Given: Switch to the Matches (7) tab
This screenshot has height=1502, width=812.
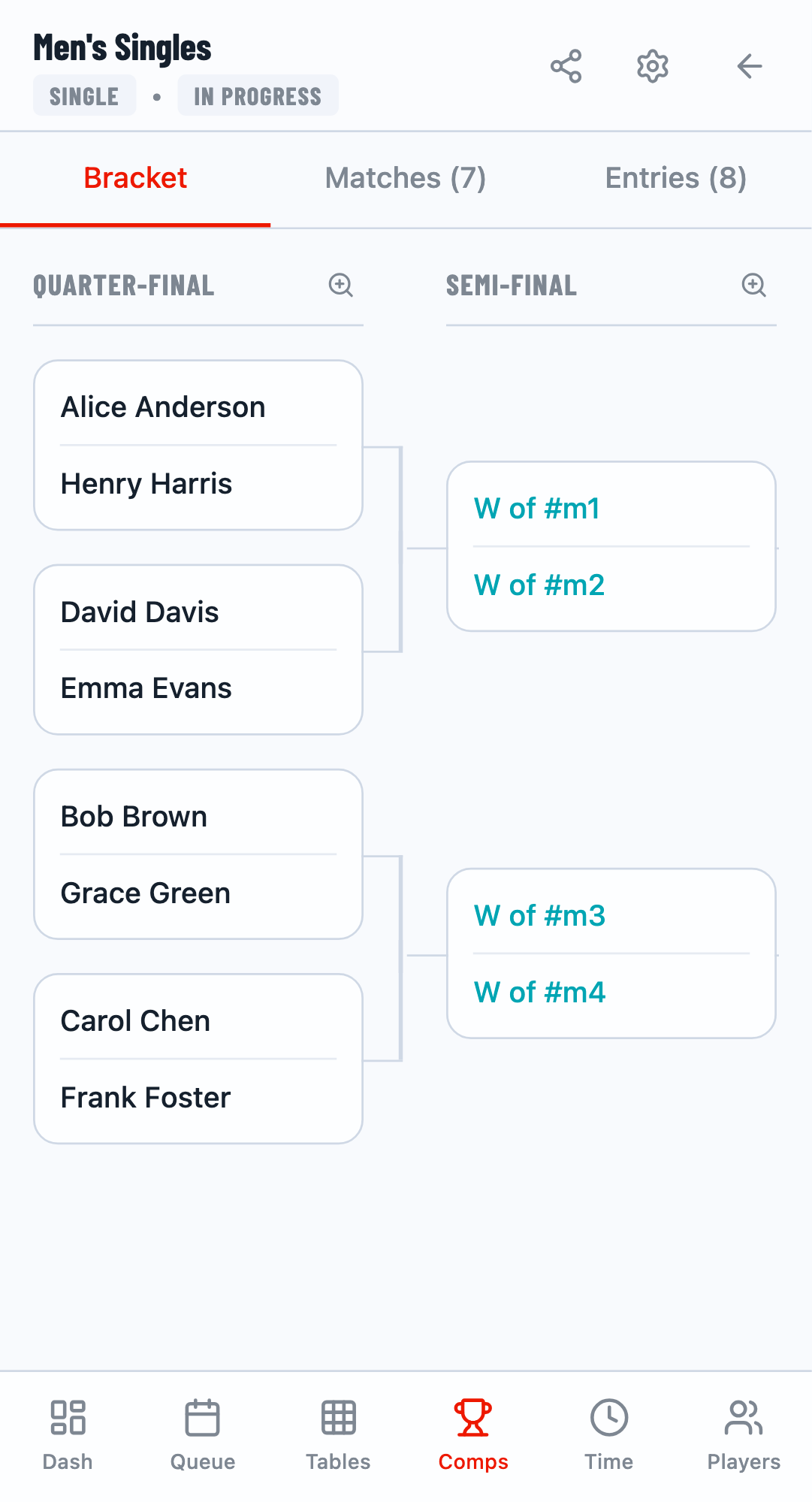Looking at the screenshot, I should point(406,178).
